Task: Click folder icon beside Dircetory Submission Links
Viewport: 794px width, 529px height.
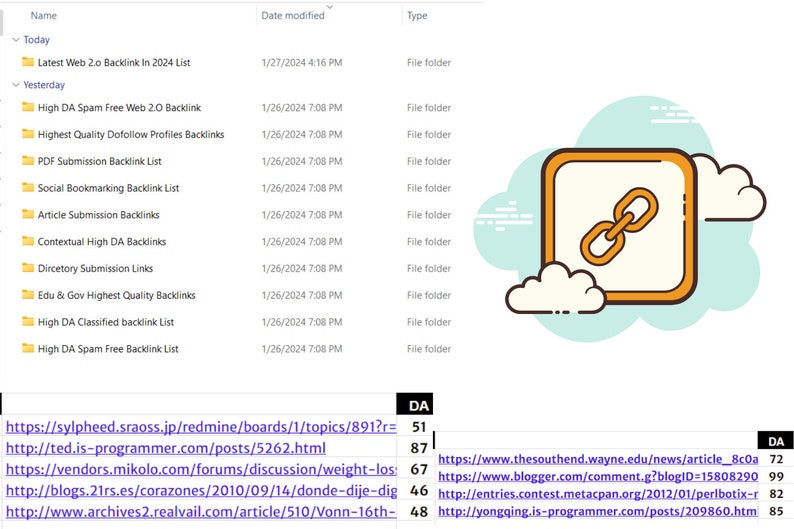Action: point(28,268)
